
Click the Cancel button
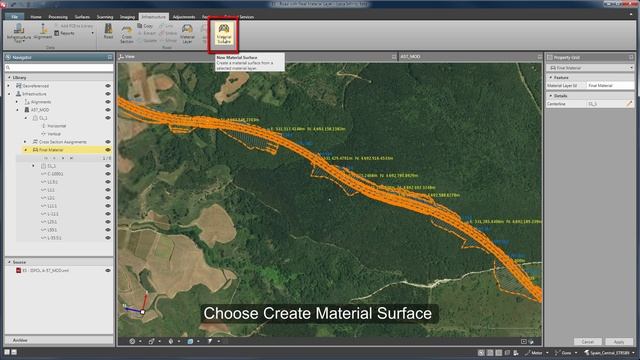(587, 342)
